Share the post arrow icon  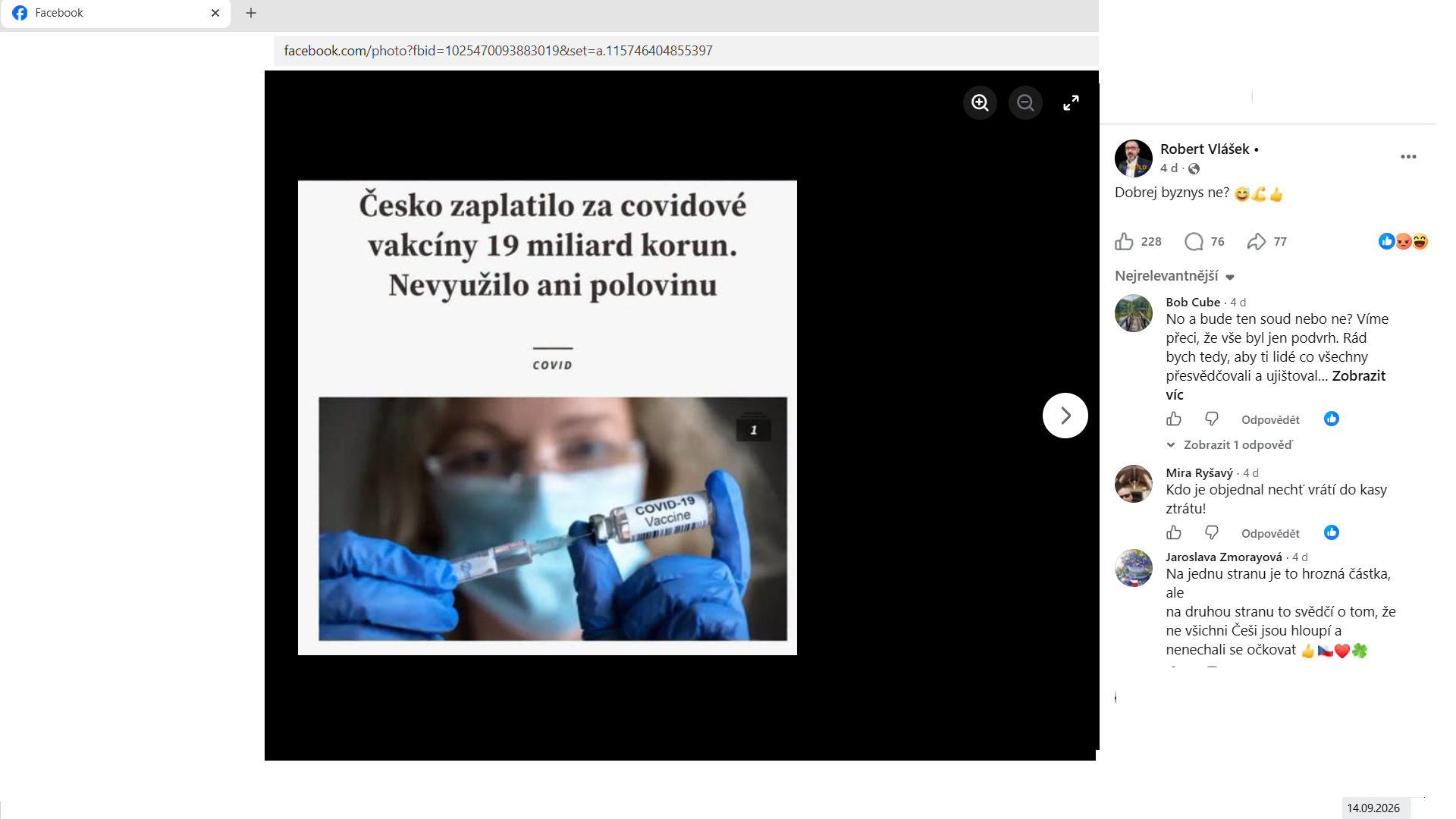click(x=1257, y=241)
